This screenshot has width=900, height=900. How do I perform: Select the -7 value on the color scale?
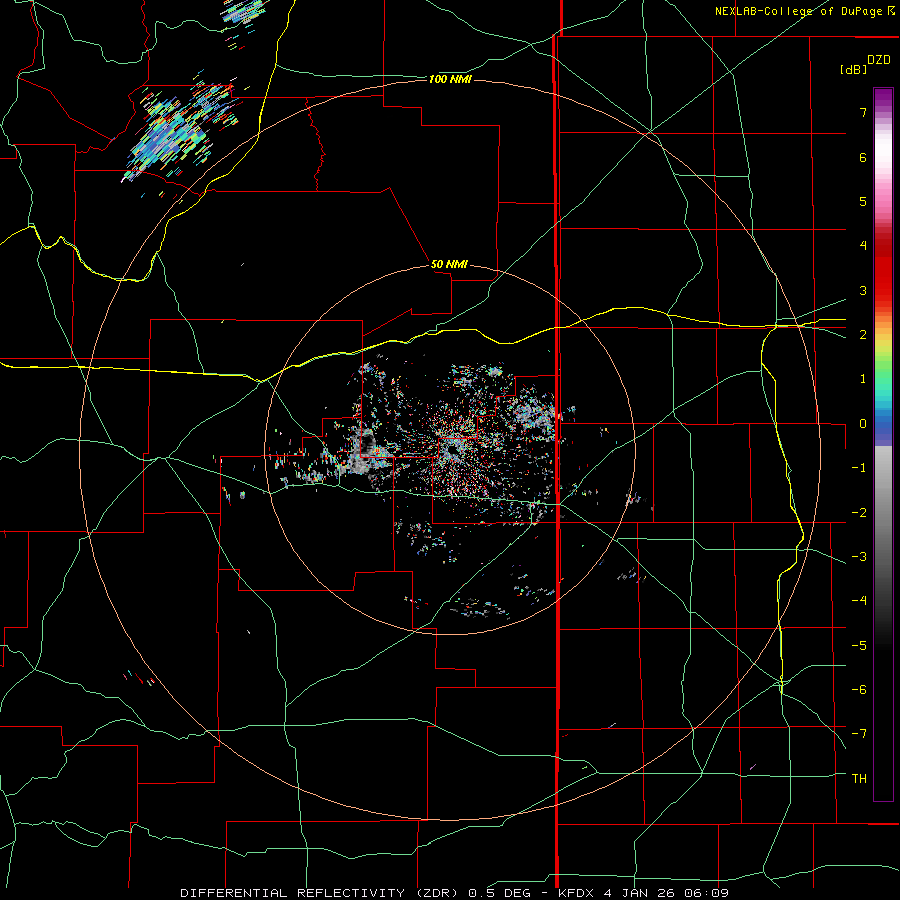pos(859,734)
